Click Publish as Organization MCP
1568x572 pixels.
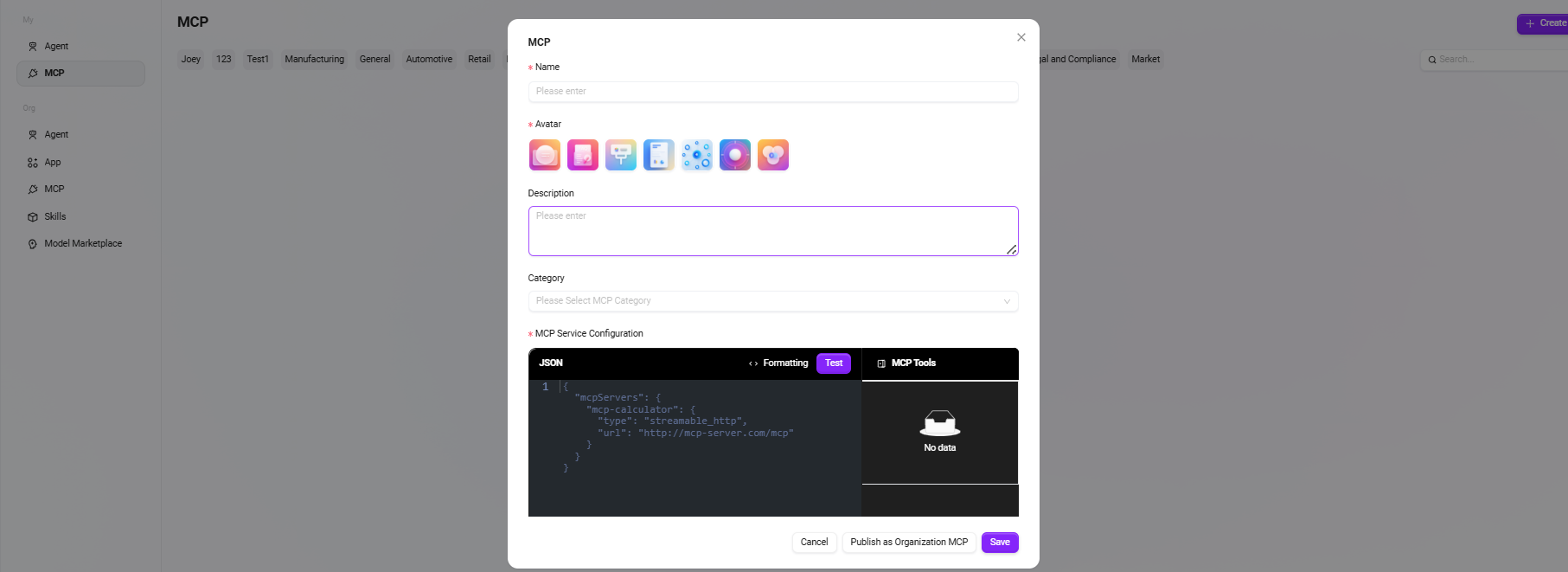[x=909, y=543]
